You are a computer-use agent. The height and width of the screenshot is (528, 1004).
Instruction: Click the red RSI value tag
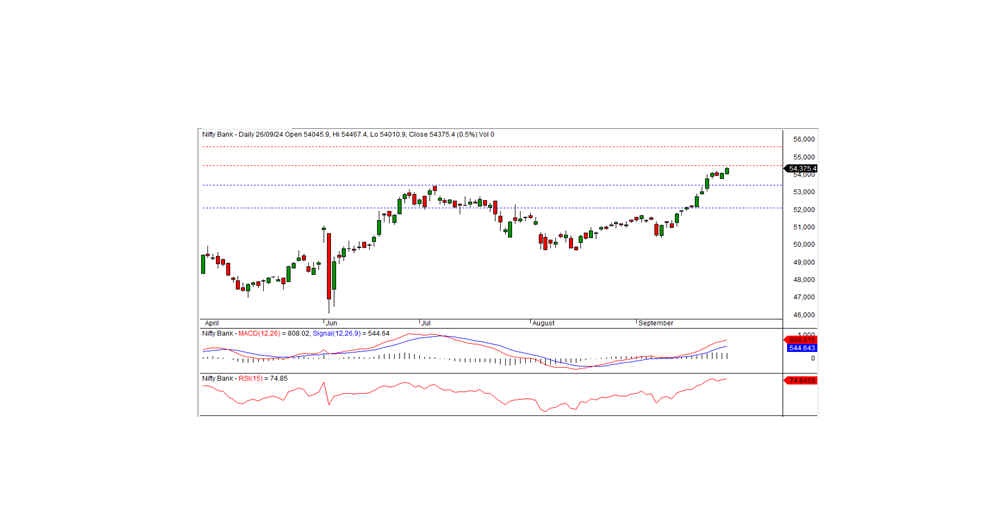click(x=802, y=380)
